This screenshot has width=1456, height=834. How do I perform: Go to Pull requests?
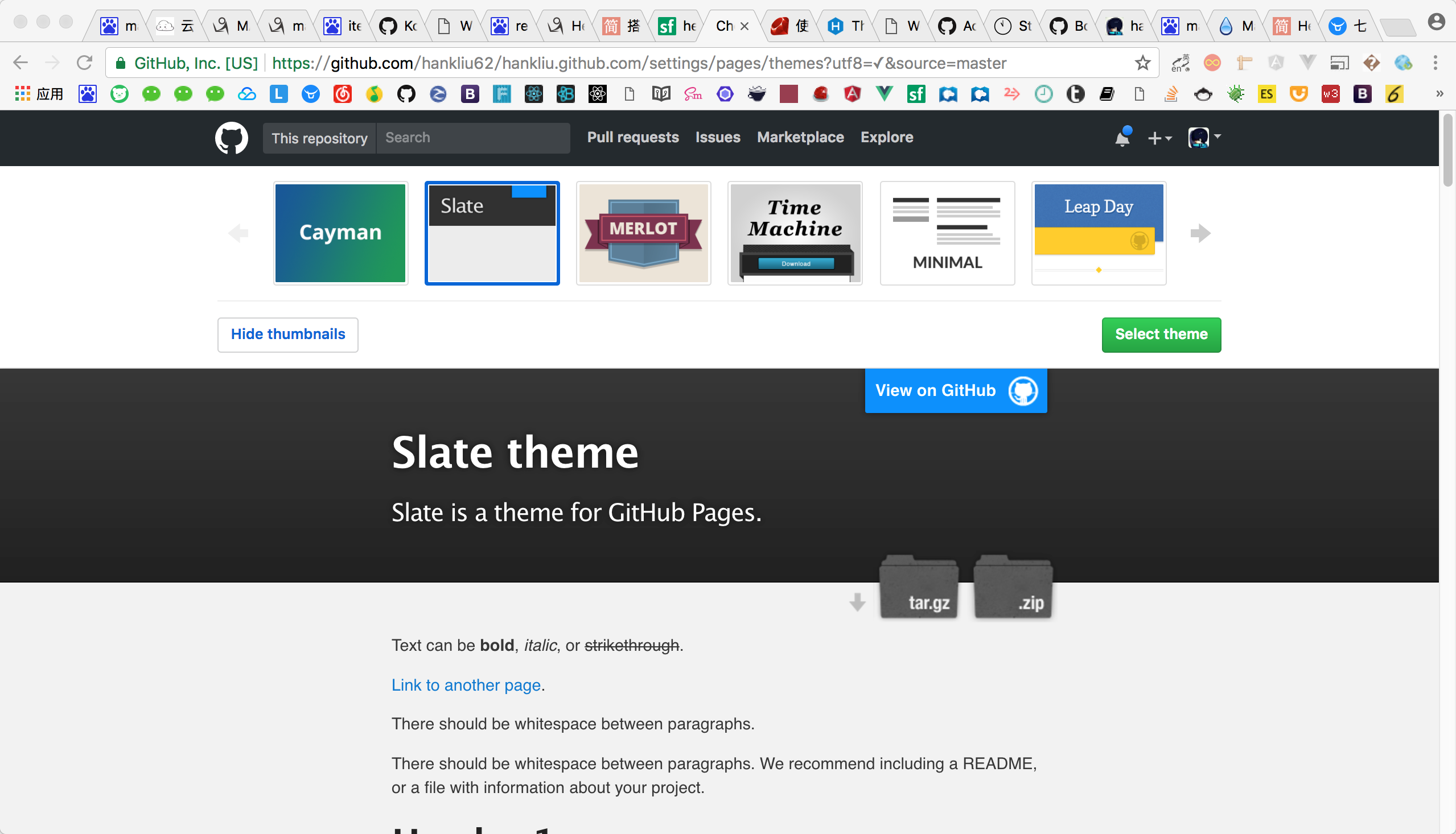coord(632,138)
